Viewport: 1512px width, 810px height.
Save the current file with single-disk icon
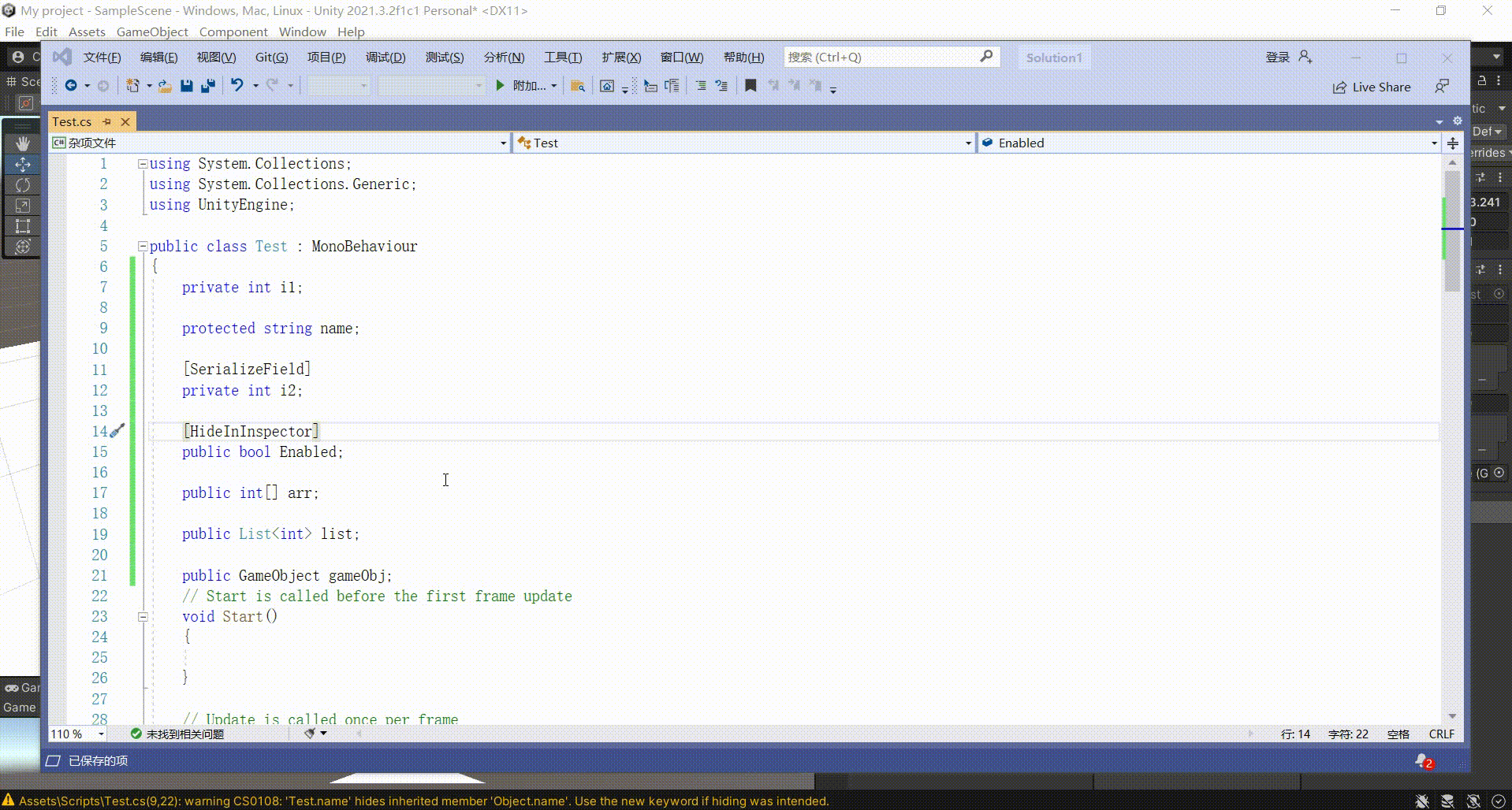(187, 86)
